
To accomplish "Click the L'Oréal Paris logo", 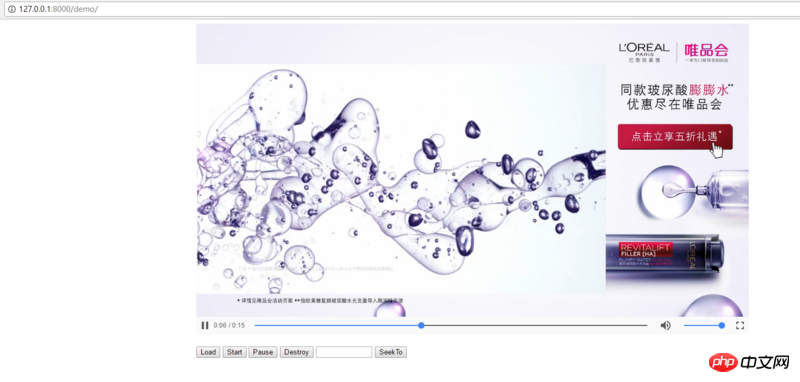I will click(x=644, y=52).
